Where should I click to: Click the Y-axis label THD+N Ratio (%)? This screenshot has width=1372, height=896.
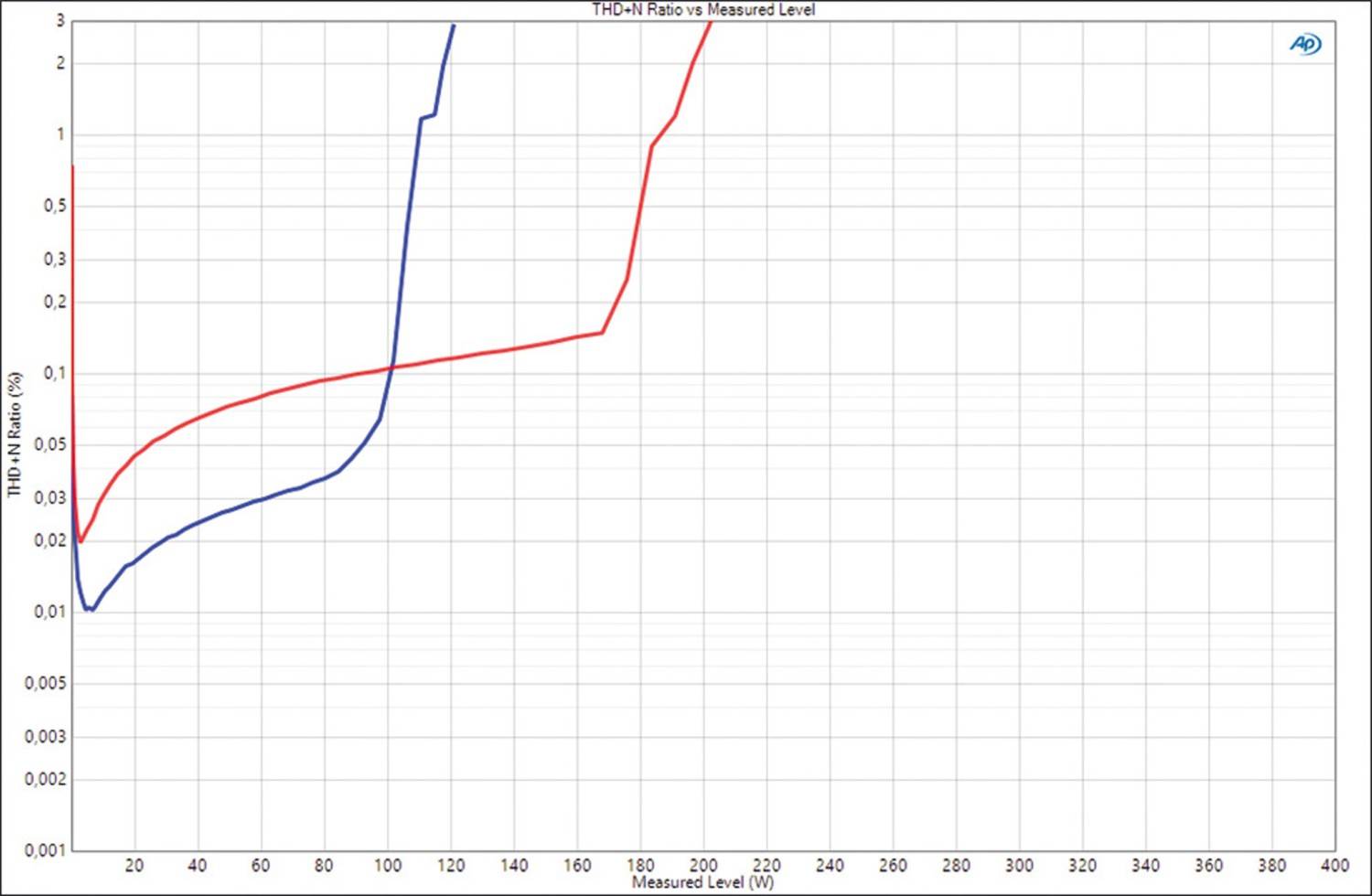(15, 434)
